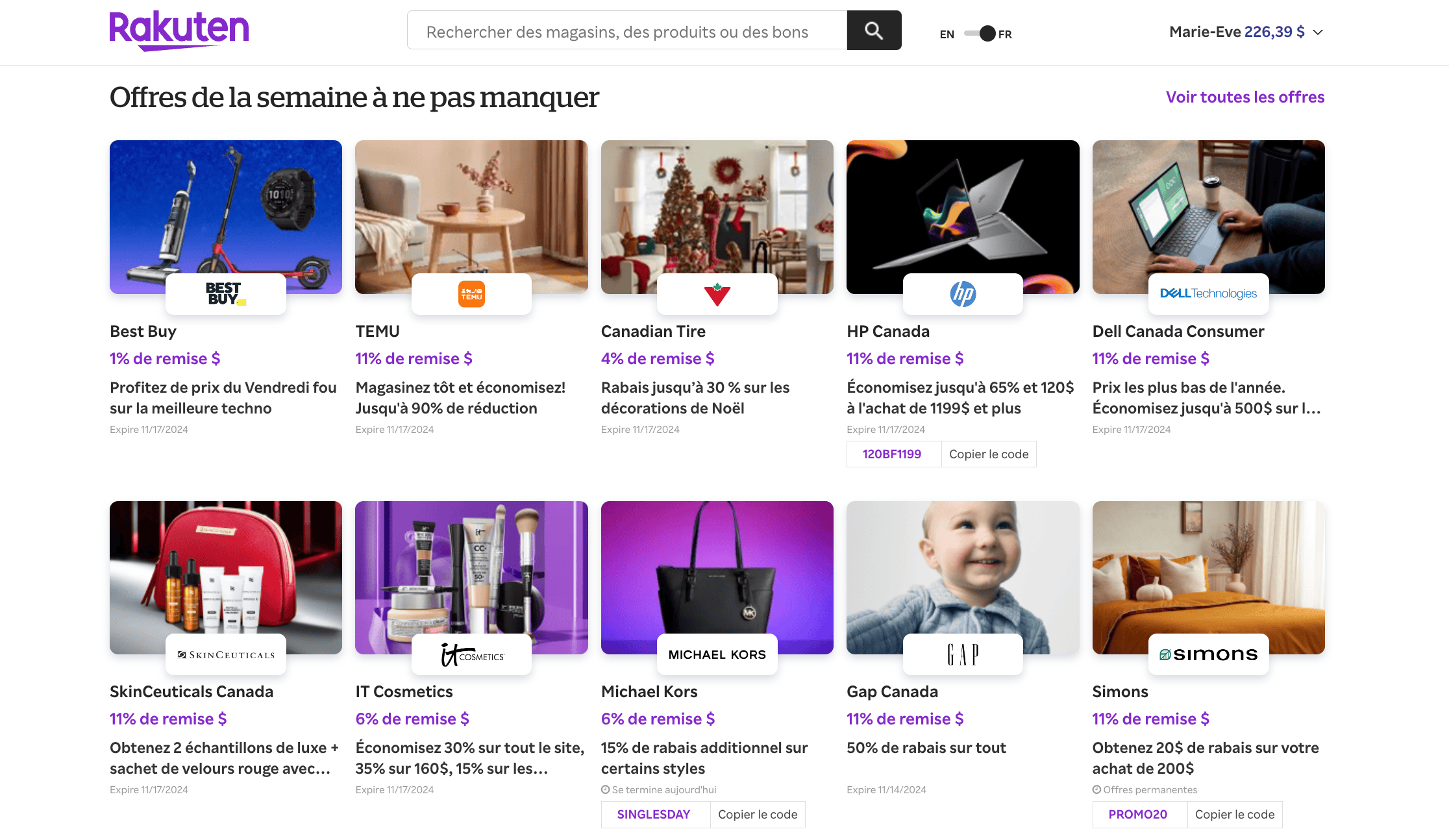Copy the Michael Kors SINGLESDAY code button
This screenshot has height=840, width=1449.
pos(758,815)
